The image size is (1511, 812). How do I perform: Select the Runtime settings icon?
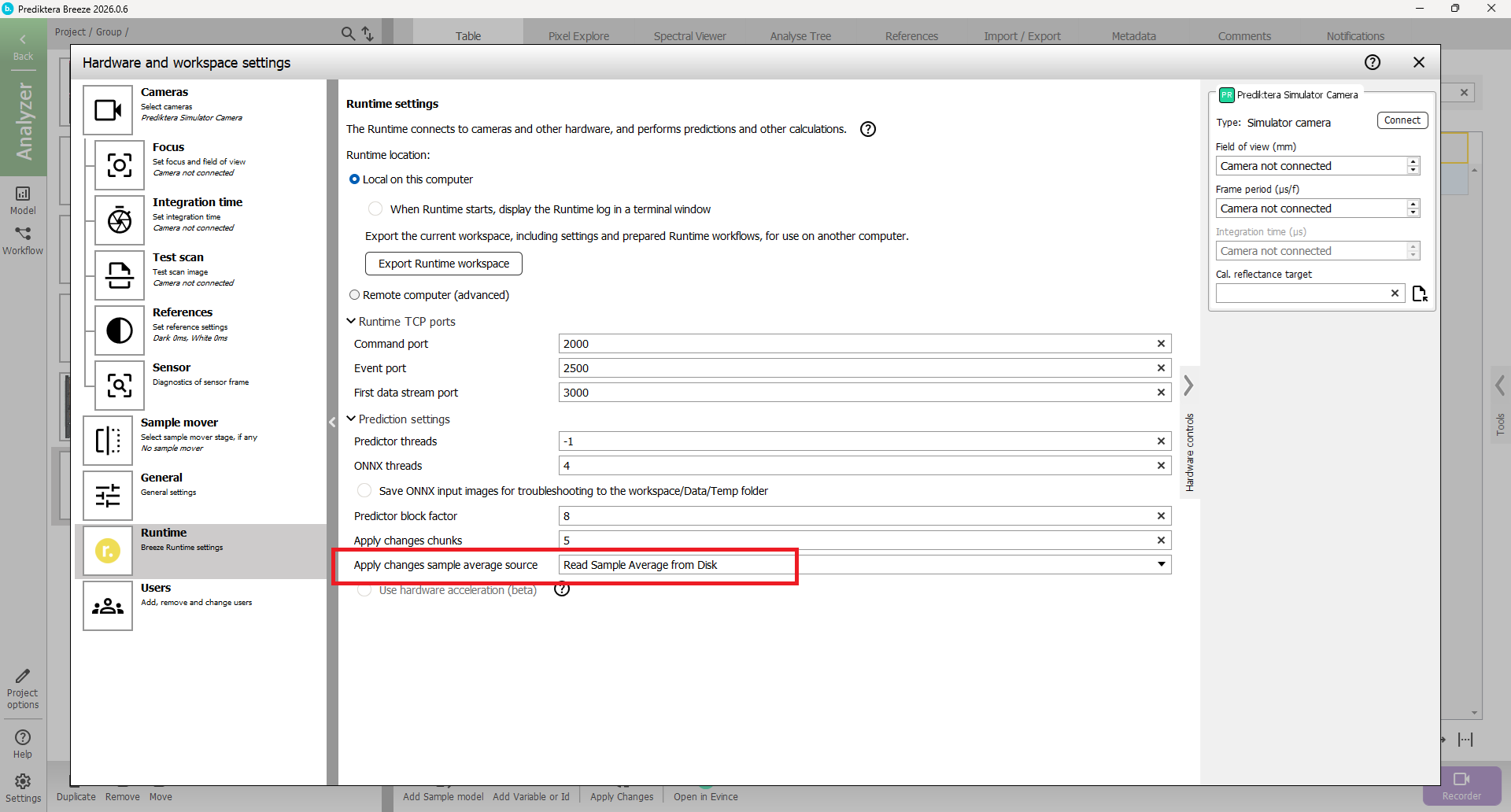point(108,551)
